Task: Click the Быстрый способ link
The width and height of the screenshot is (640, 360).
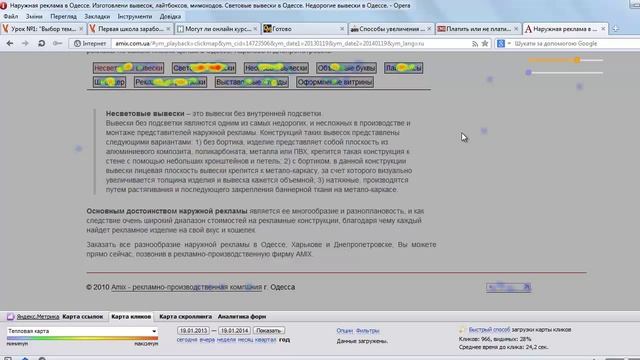Action: 489,329
